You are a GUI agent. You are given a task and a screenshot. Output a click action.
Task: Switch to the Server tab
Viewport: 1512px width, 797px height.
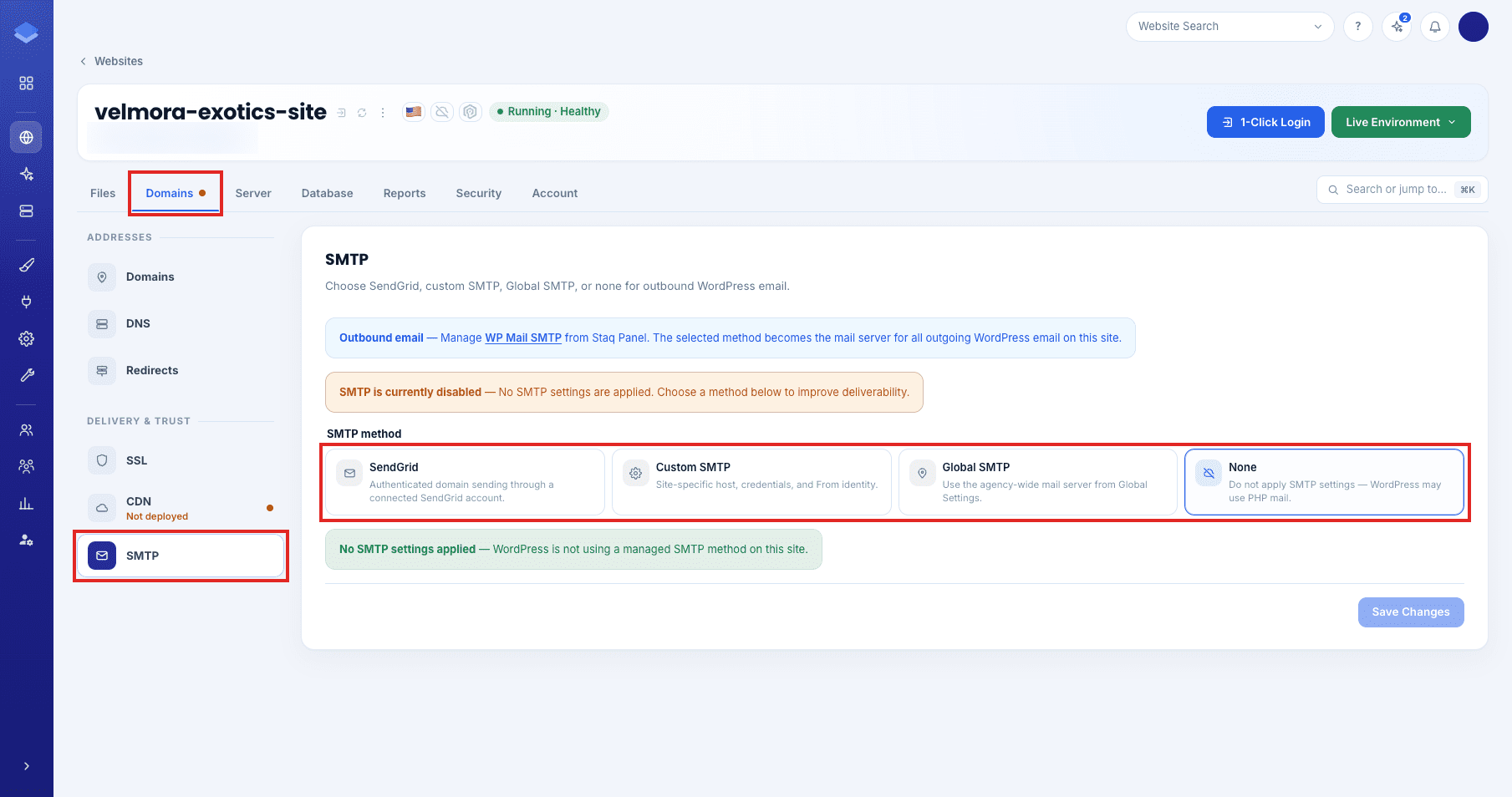[253, 193]
